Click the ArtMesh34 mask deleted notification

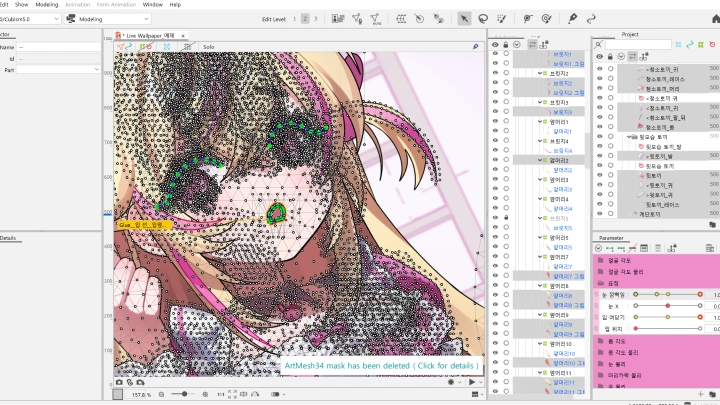pyautogui.click(x=382, y=366)
